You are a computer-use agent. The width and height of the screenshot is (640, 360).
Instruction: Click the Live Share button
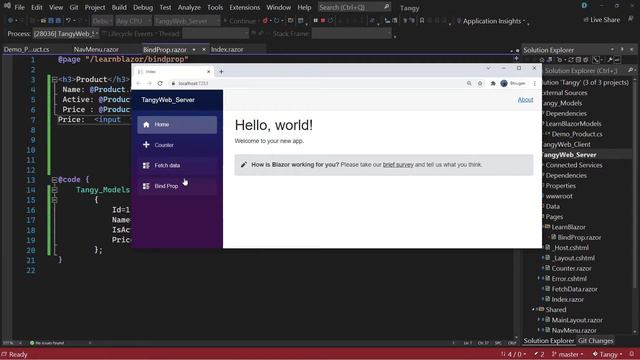pyautogui.click(x=602, y=20)
